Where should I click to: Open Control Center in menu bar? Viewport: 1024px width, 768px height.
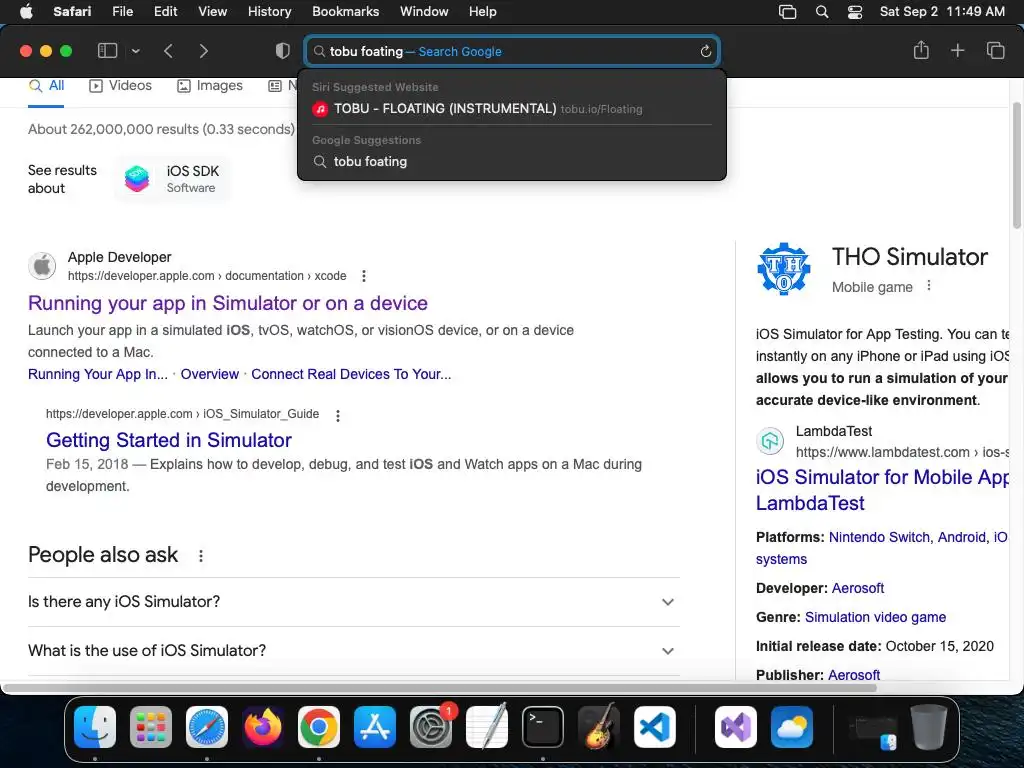pos(855,12)
